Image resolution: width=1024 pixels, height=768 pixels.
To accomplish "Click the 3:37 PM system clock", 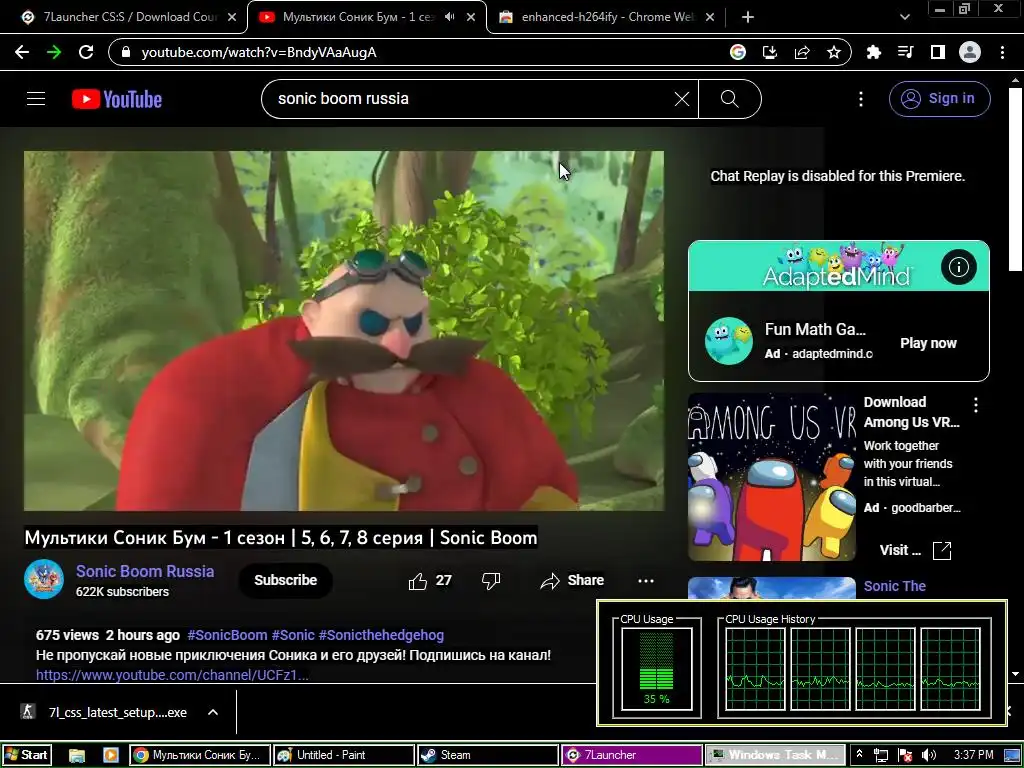I will pyautogui.click(x=973, y=755).
